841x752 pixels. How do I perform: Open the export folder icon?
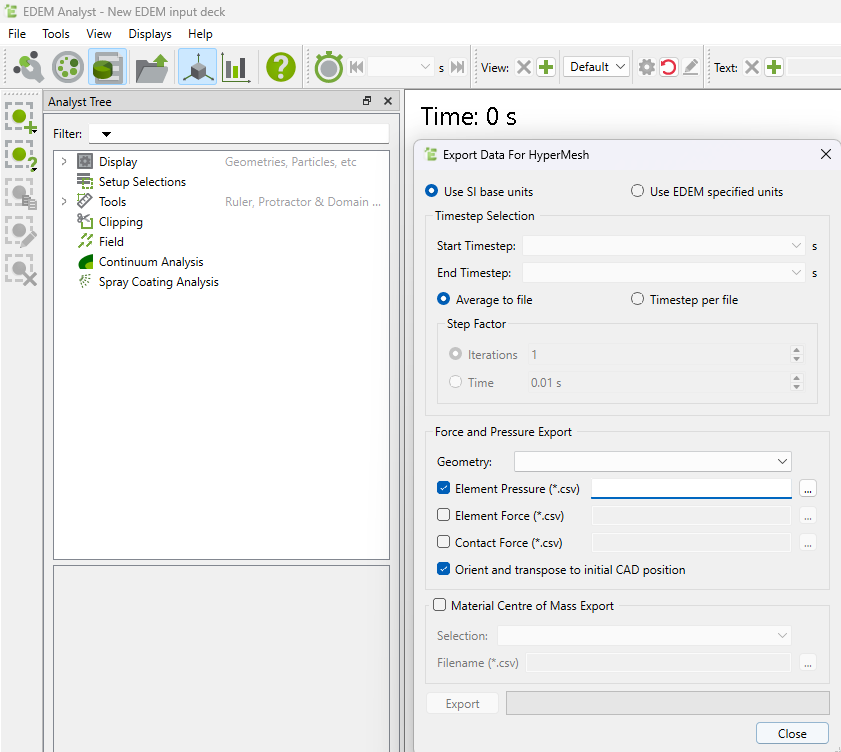point(152,67)
